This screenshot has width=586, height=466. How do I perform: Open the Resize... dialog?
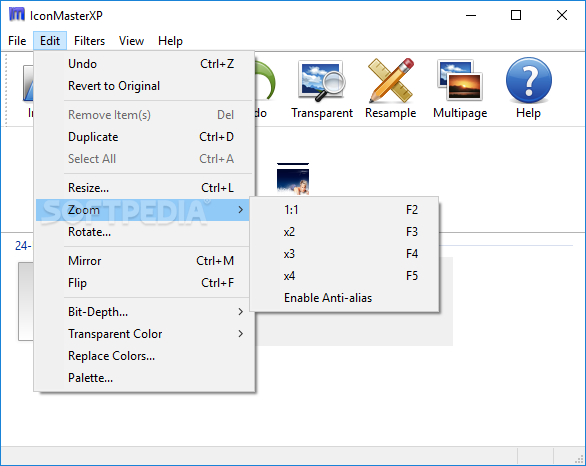145,188
